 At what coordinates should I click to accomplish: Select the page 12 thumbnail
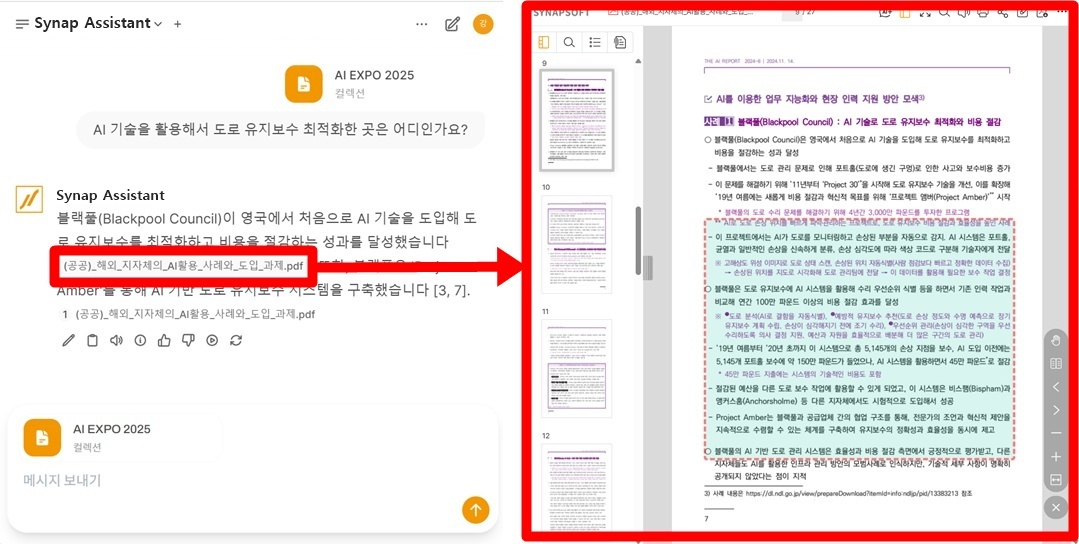576,487
